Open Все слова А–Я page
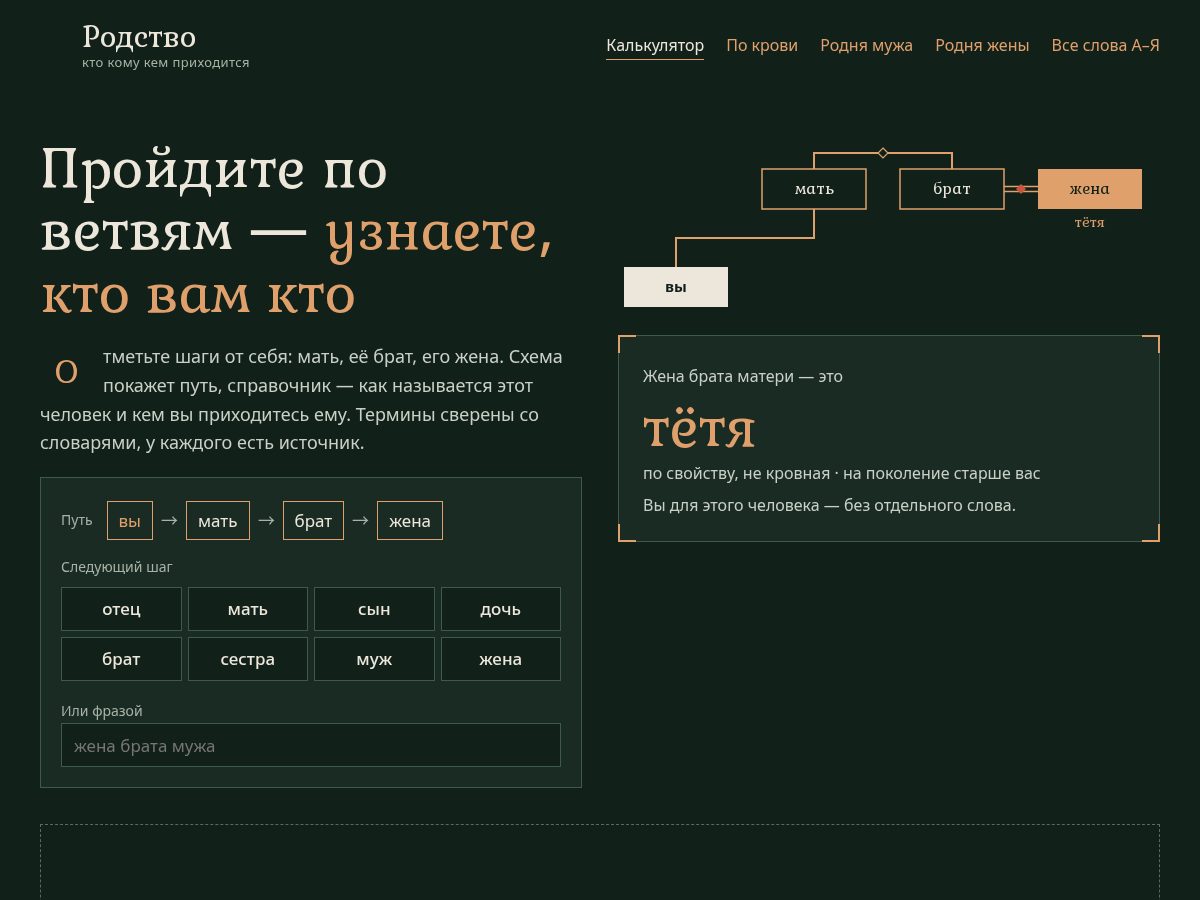This screenshot has width=1200, height=900. [1105, 45]
